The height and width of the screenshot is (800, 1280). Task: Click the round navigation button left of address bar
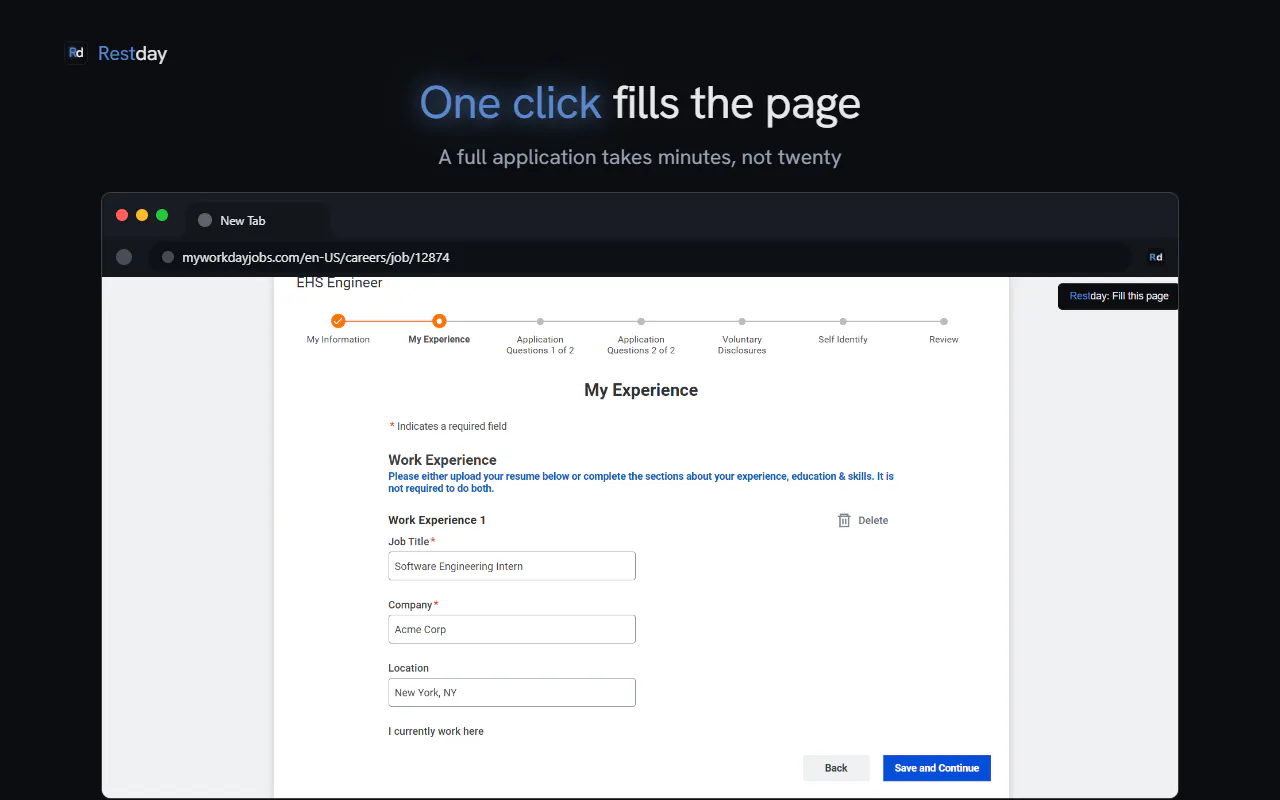124,257
